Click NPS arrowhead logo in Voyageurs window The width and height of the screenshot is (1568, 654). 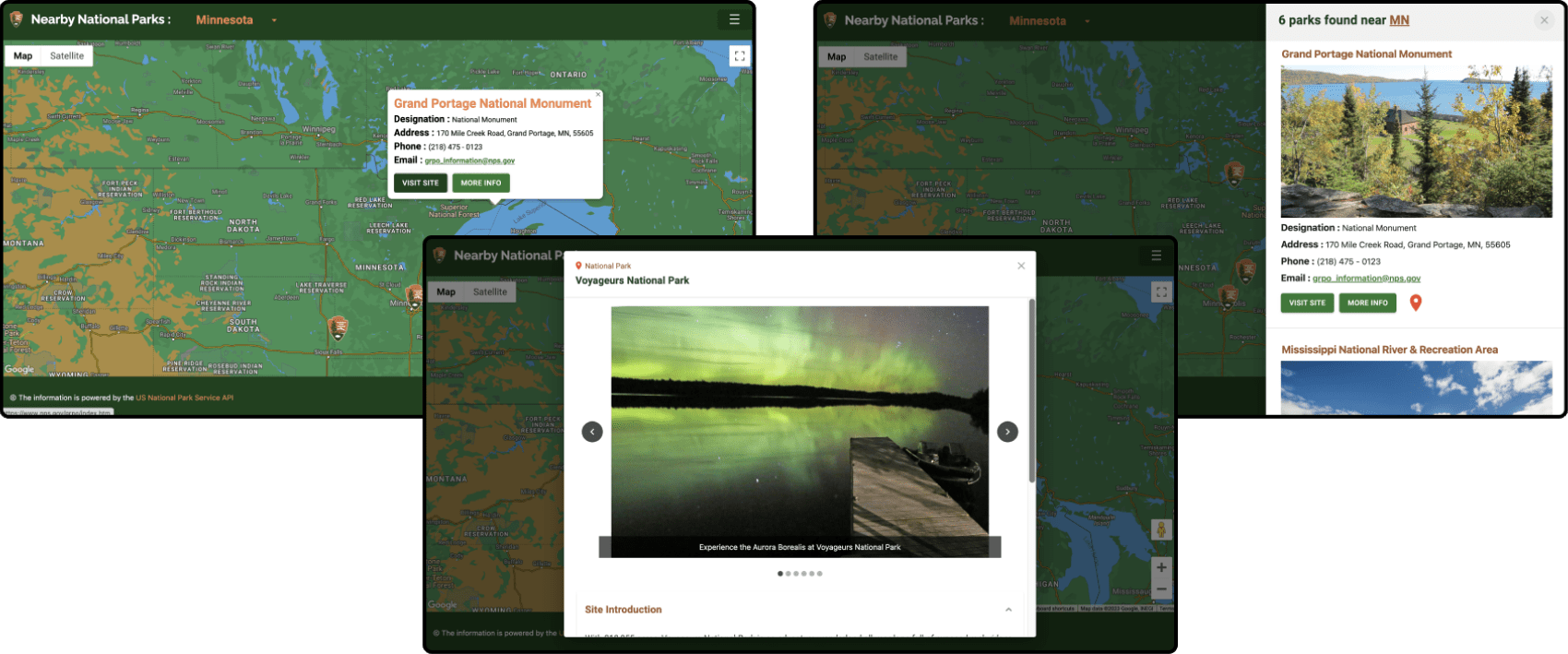pyautogui.click(x=439, y=256)
